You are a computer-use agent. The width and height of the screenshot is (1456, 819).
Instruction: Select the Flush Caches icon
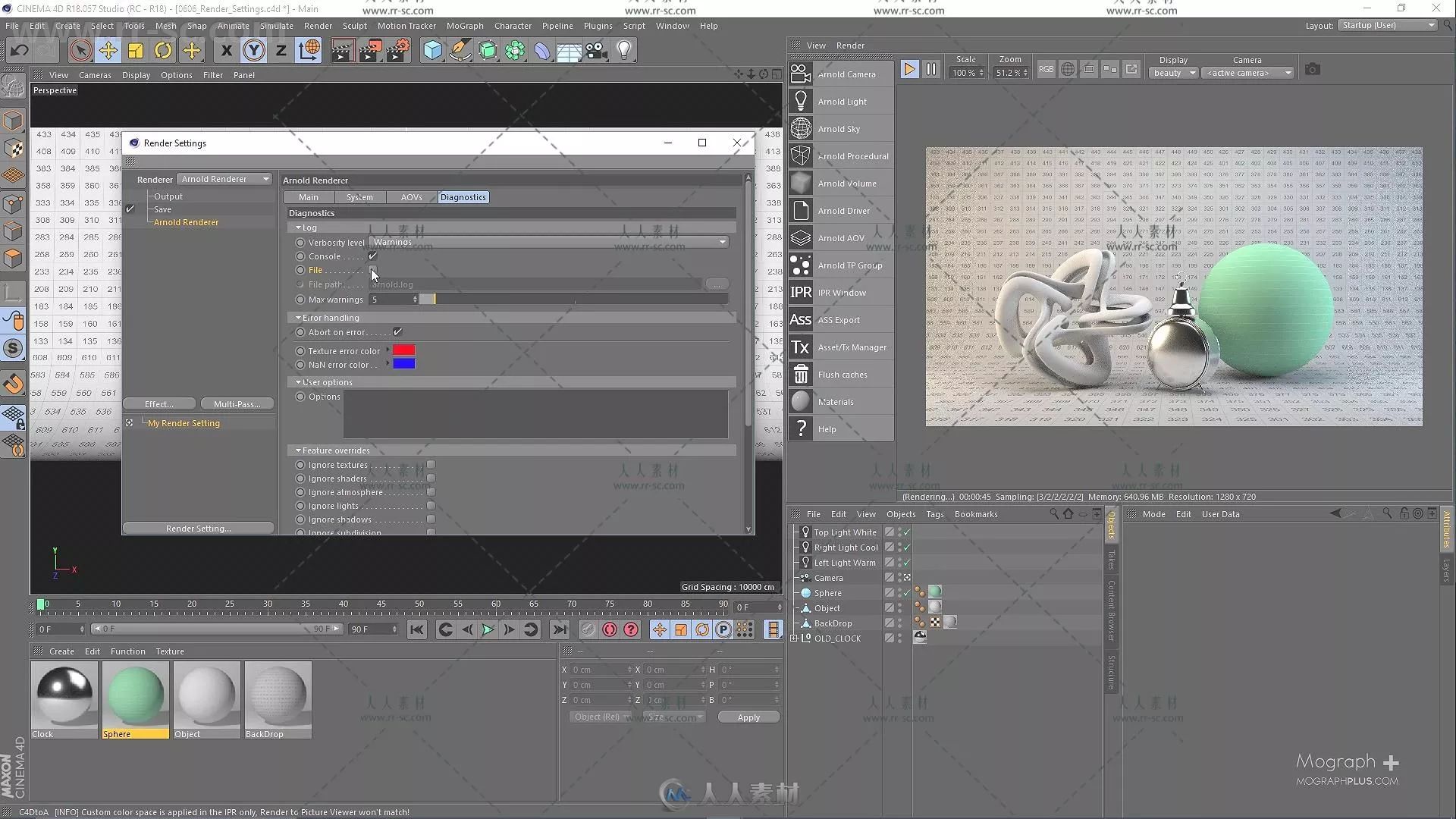[800, 374]
